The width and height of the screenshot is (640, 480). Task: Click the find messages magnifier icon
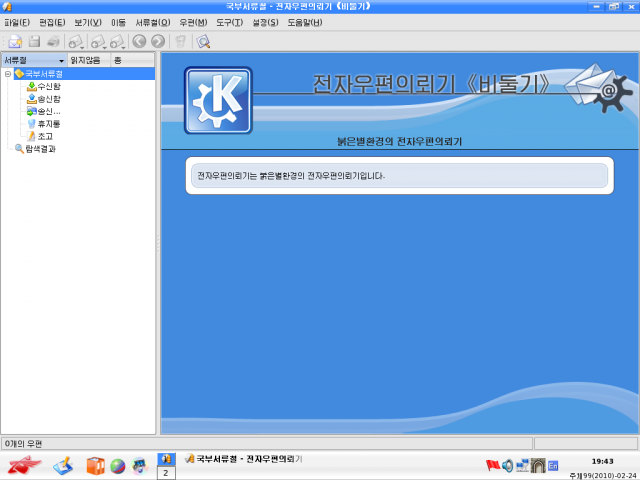(203, 41)
